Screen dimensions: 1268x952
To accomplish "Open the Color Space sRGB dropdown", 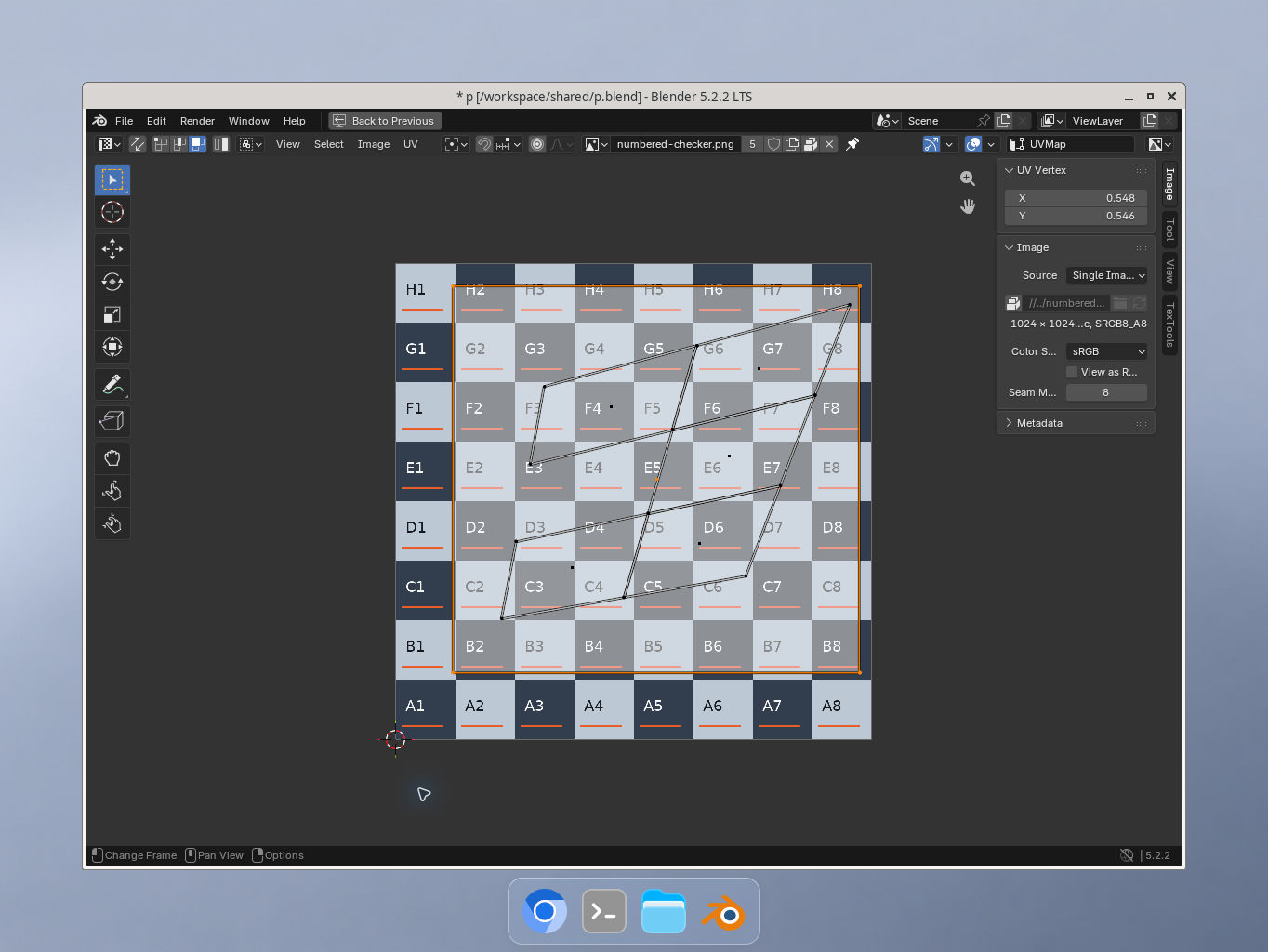I will 1106,351.
